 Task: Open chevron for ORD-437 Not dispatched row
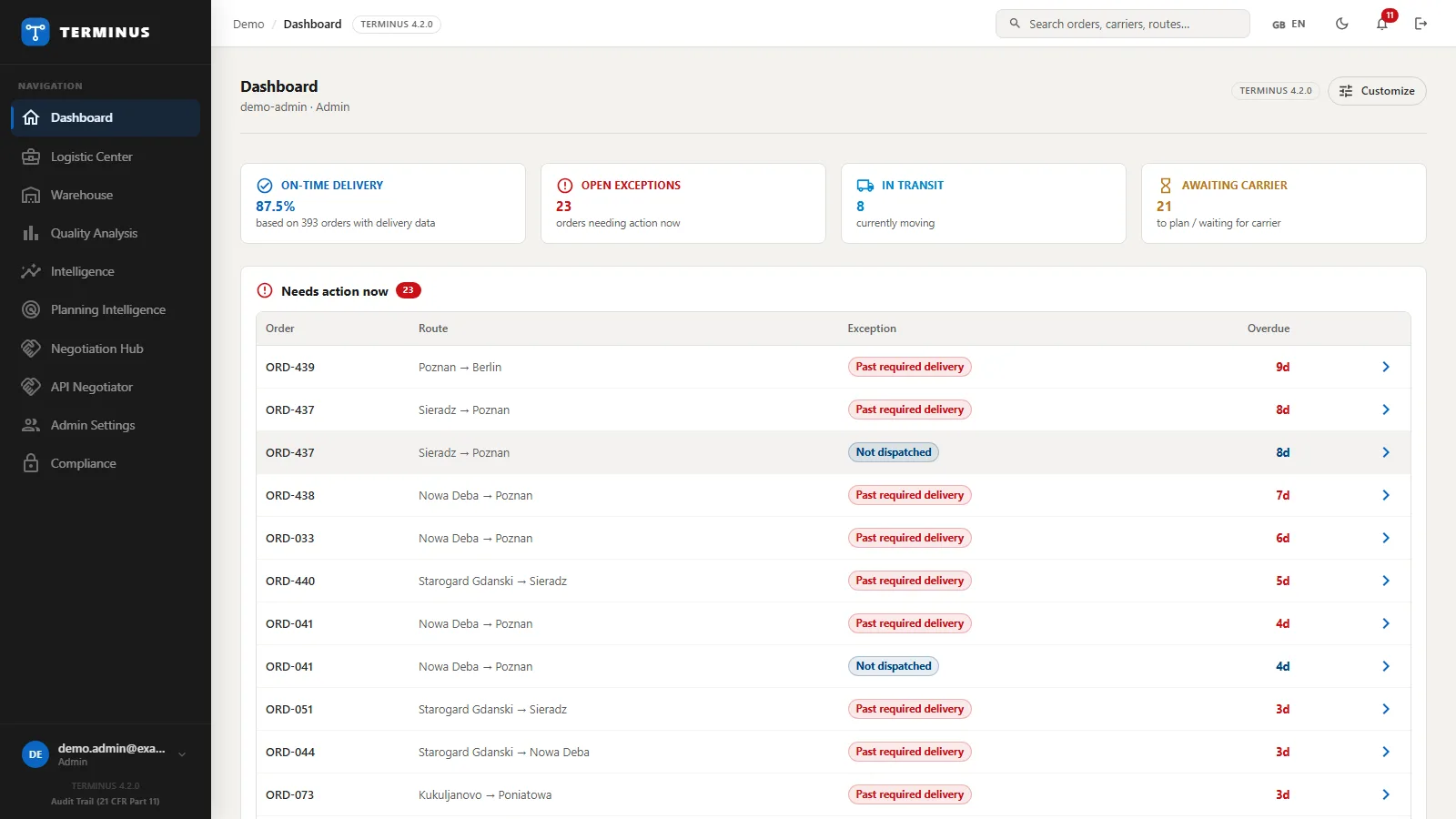pos(1386,452)
